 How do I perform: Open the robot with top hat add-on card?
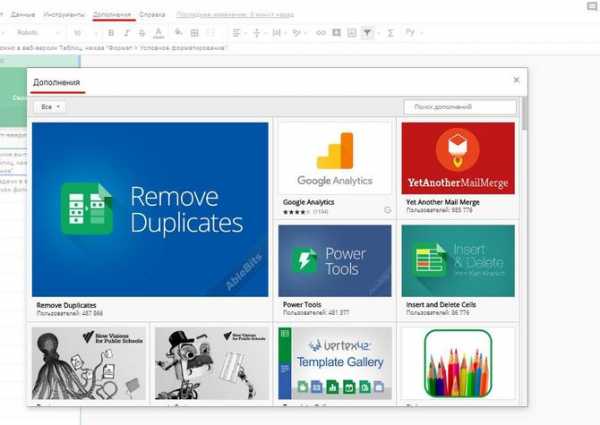pos(212,363)
